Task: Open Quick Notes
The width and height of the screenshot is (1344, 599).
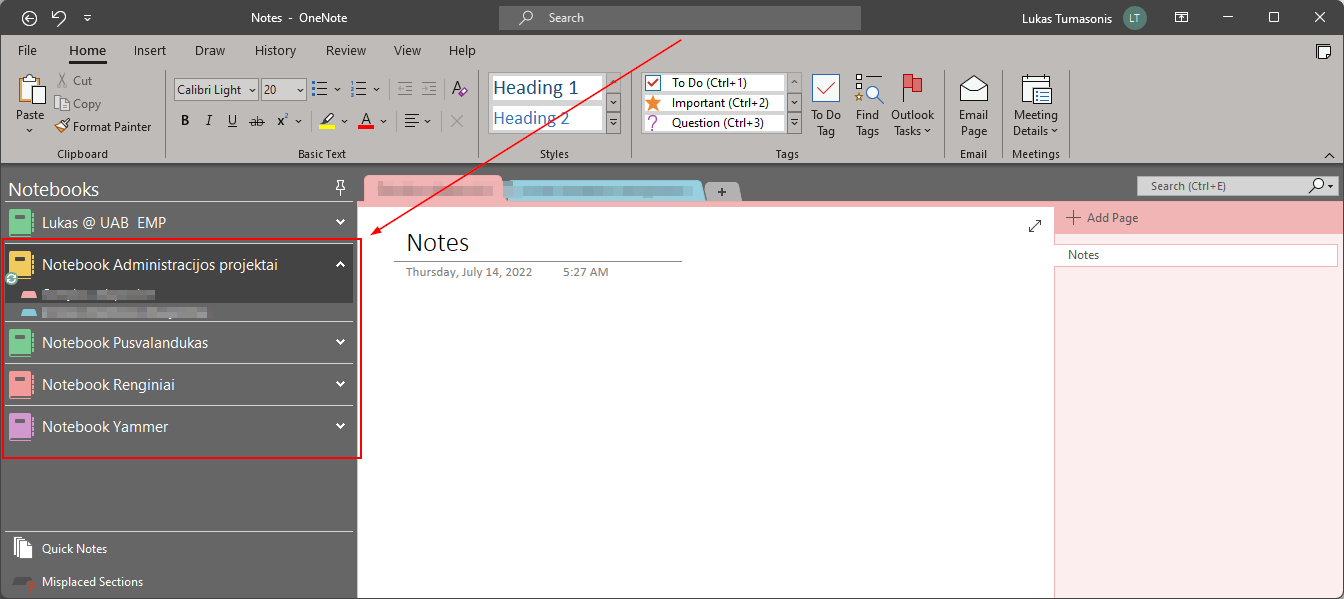Action: [x=74, y=548]
